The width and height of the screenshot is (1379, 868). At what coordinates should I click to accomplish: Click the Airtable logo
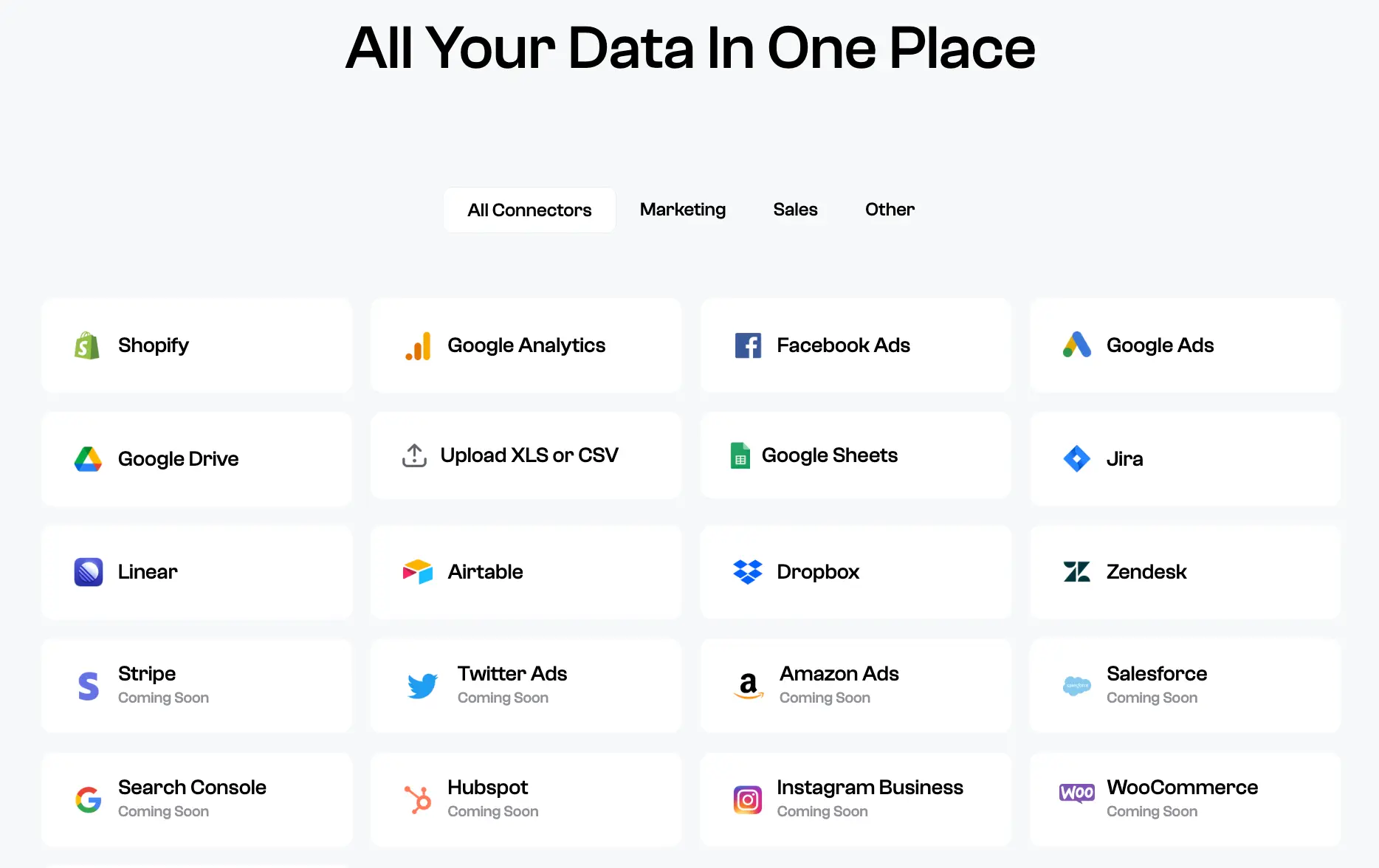point(417,571)
